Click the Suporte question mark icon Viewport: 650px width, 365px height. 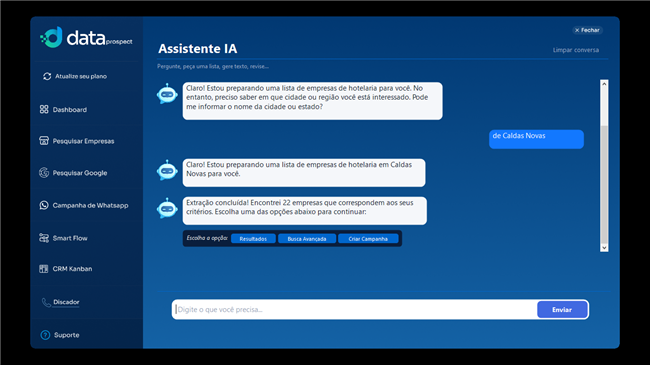point(45,335)
